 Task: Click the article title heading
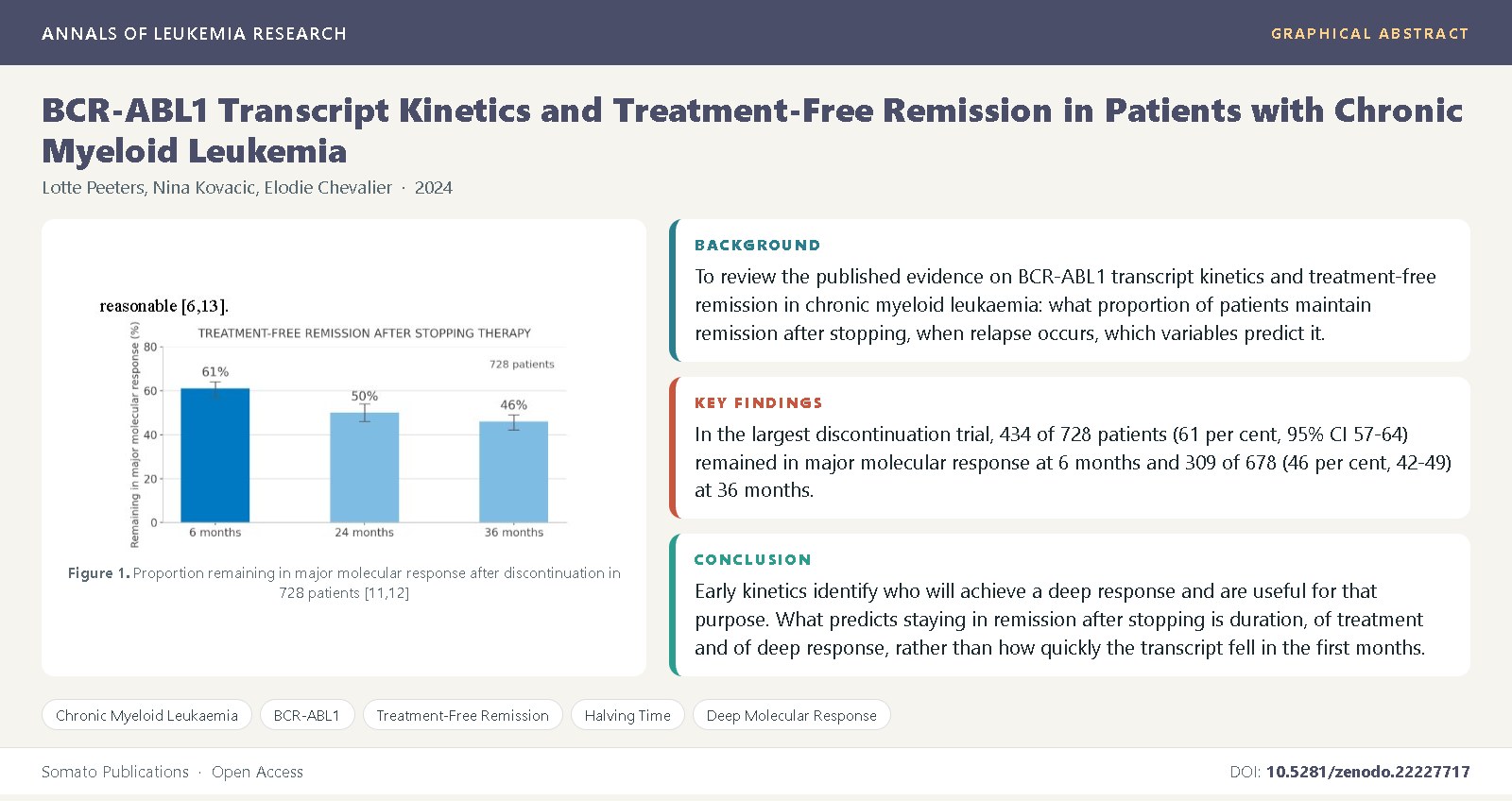(x=752, y=130)
